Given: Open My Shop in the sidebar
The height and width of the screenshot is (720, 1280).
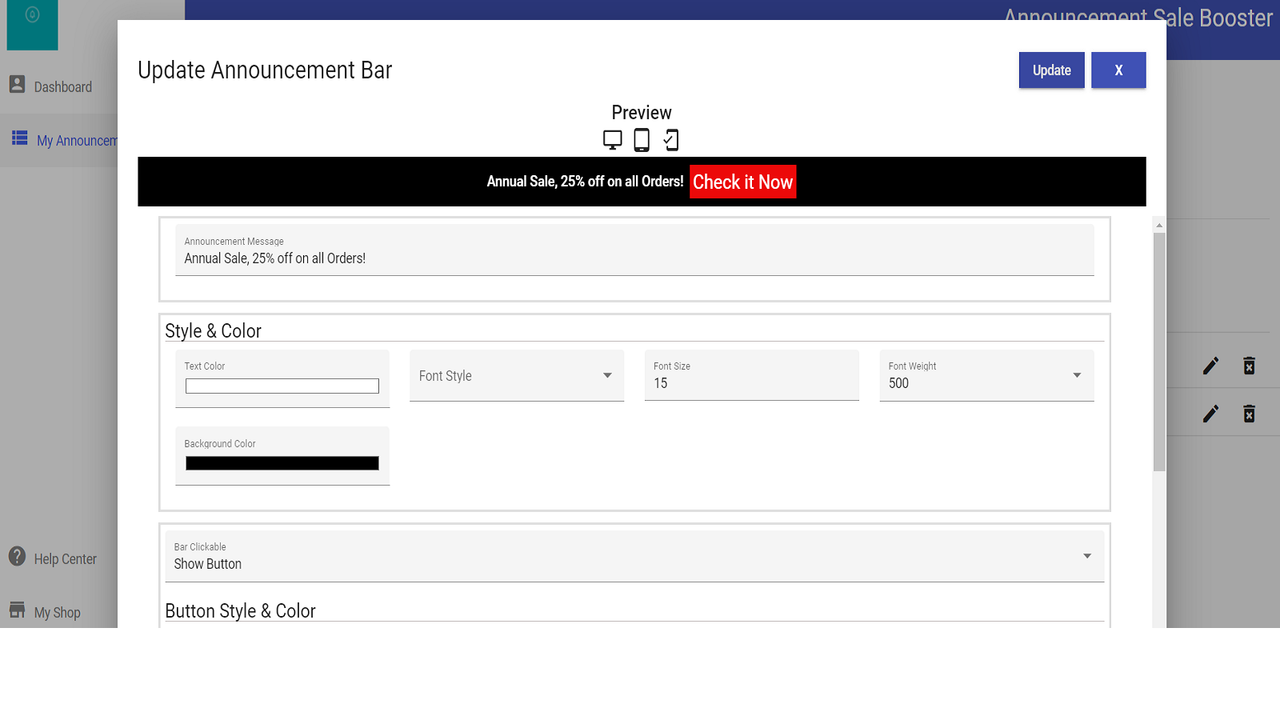Looking at the screenshot, I should coord(57,612).
